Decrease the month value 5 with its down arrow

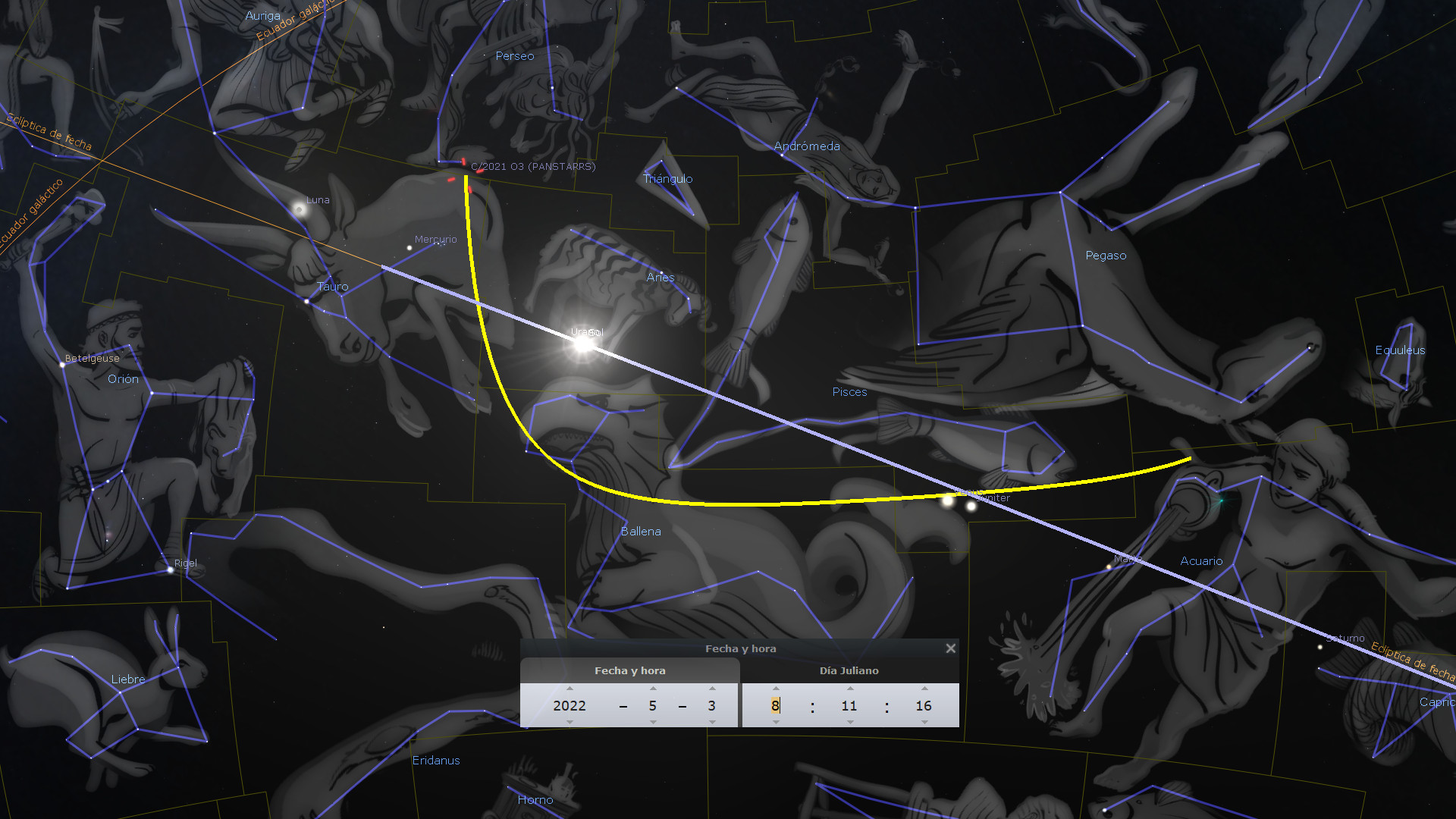click(653, 723)
